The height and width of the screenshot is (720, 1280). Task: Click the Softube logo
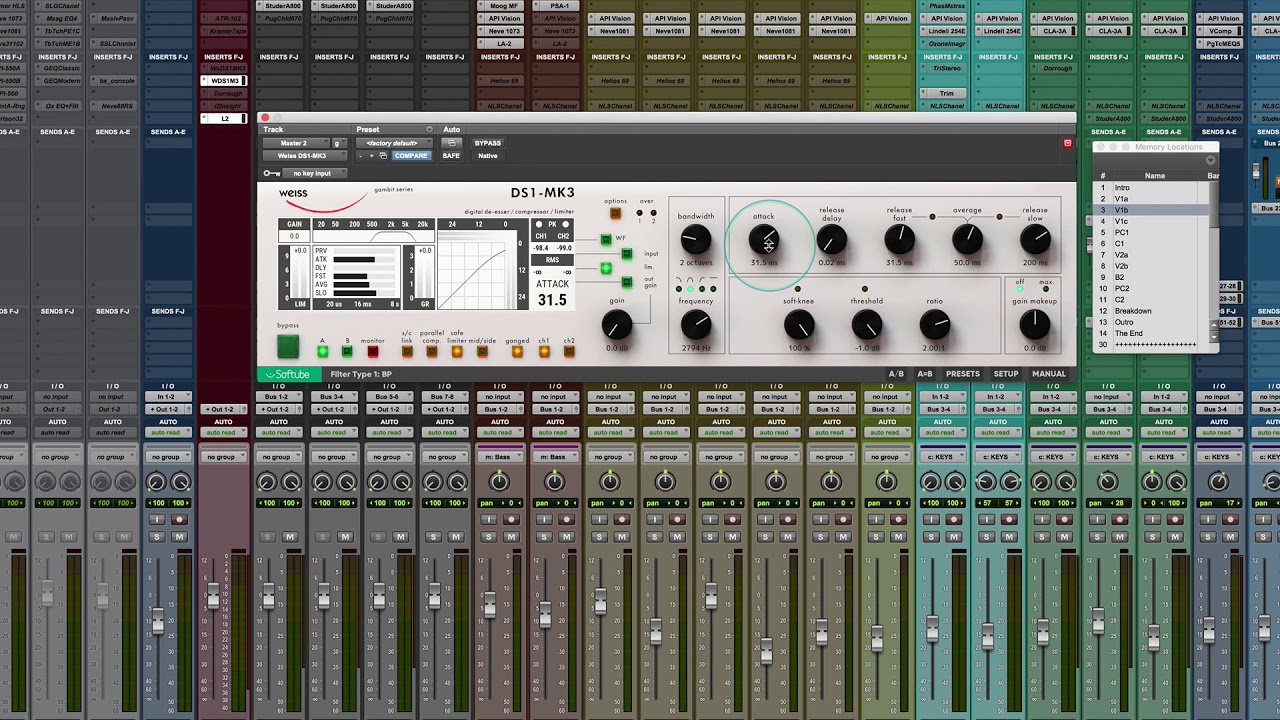tap(288, 374)
